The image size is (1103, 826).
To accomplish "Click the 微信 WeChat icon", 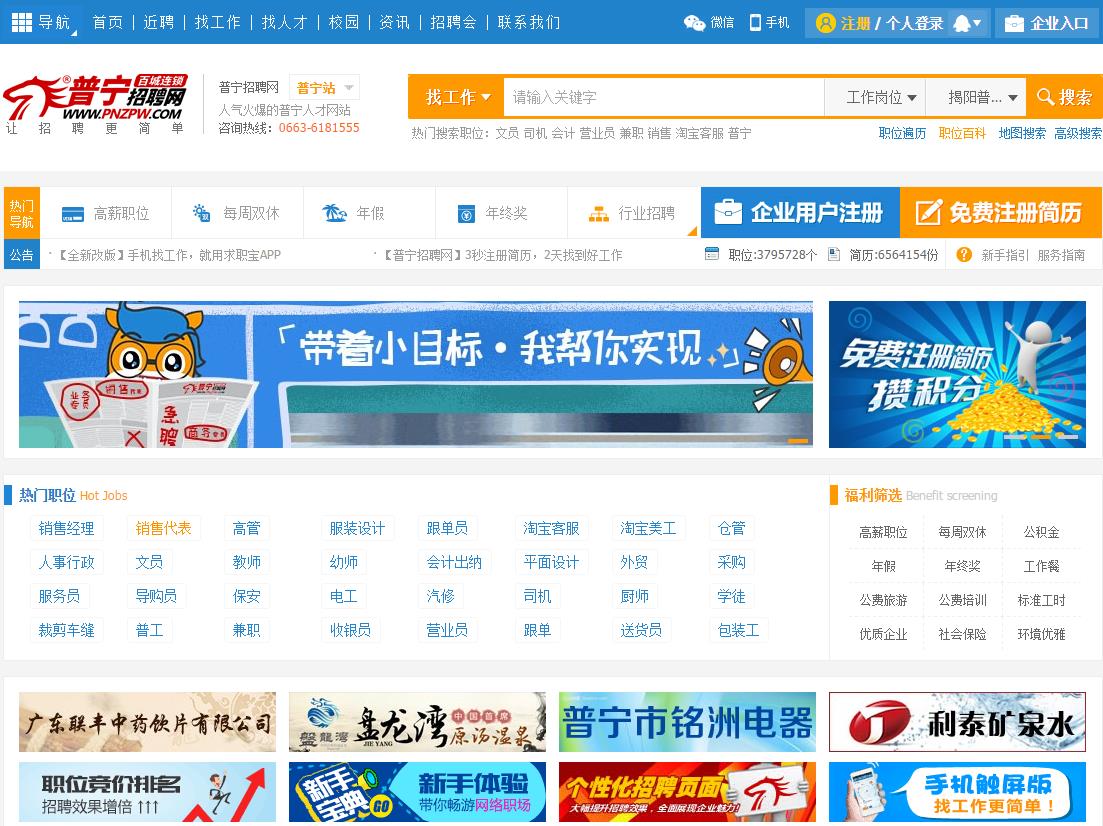I will tap(694, 23).
